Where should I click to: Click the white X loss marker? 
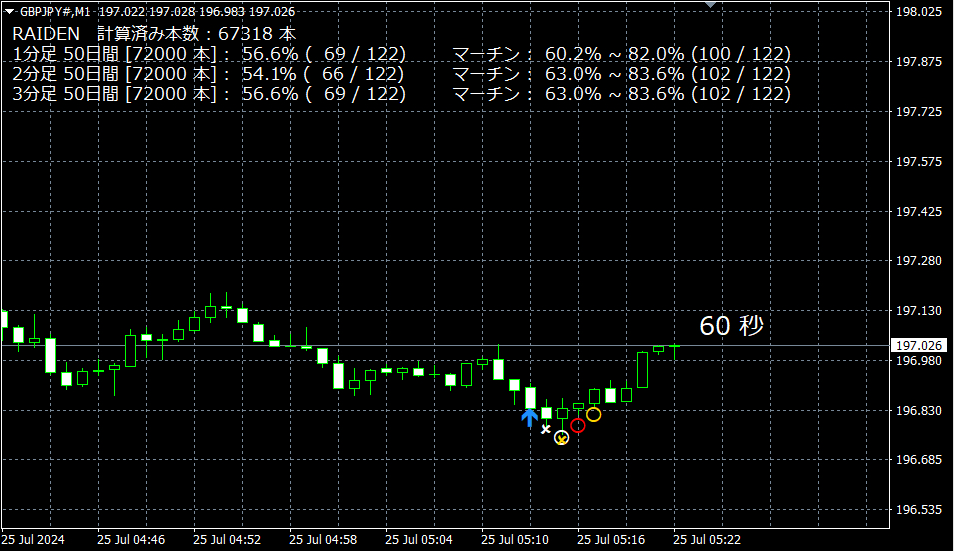point(546,429)
